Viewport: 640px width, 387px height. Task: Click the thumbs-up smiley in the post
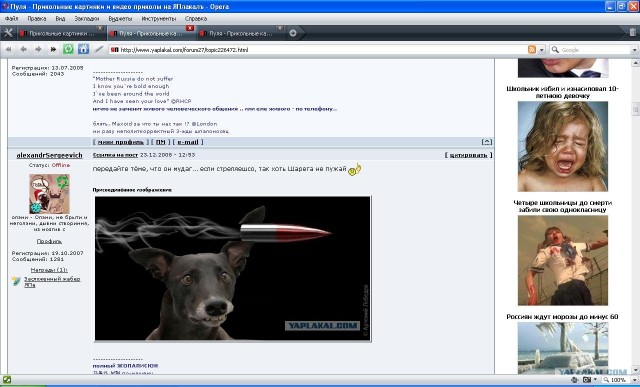355,169
